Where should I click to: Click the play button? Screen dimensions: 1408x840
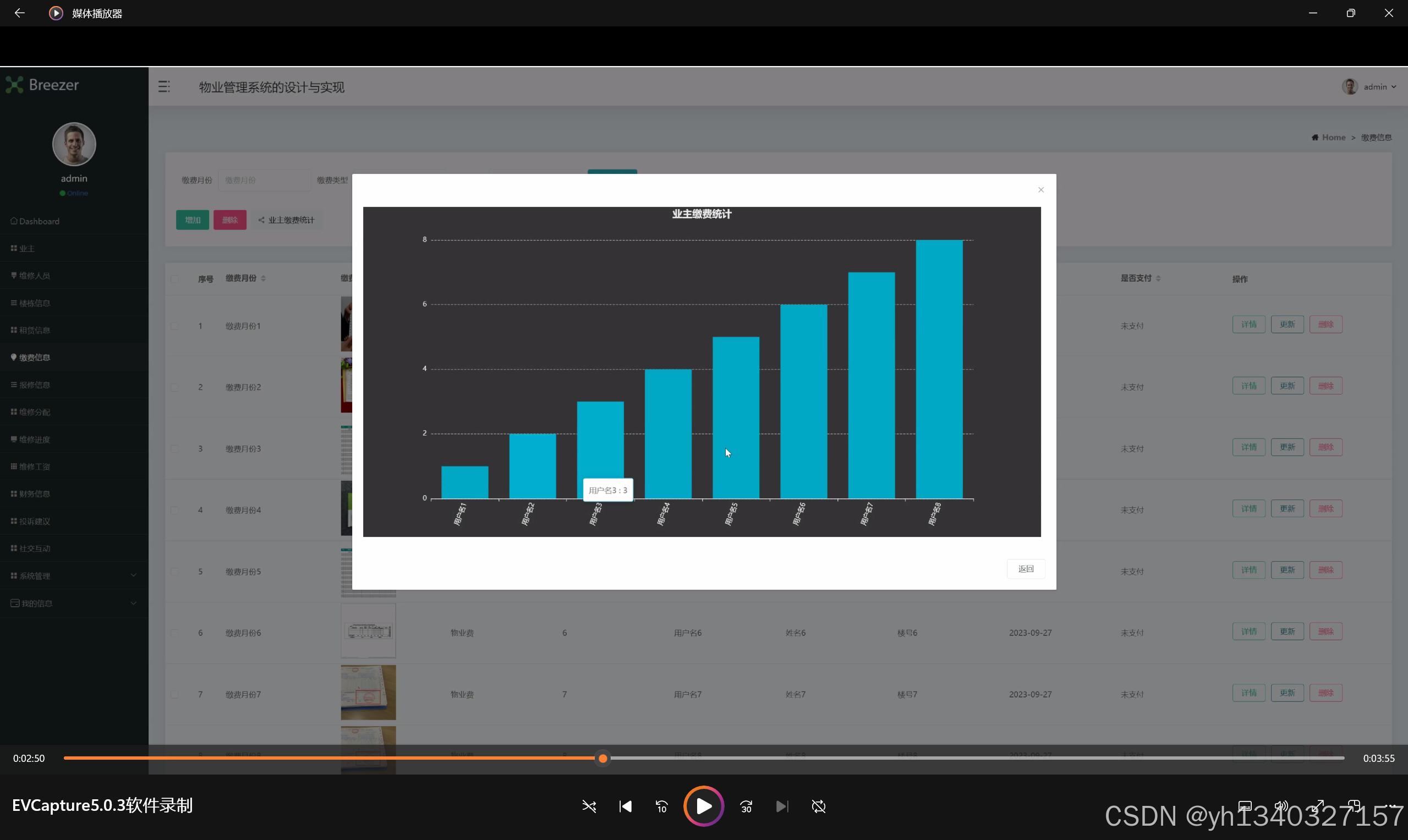(x=703, y=806)
